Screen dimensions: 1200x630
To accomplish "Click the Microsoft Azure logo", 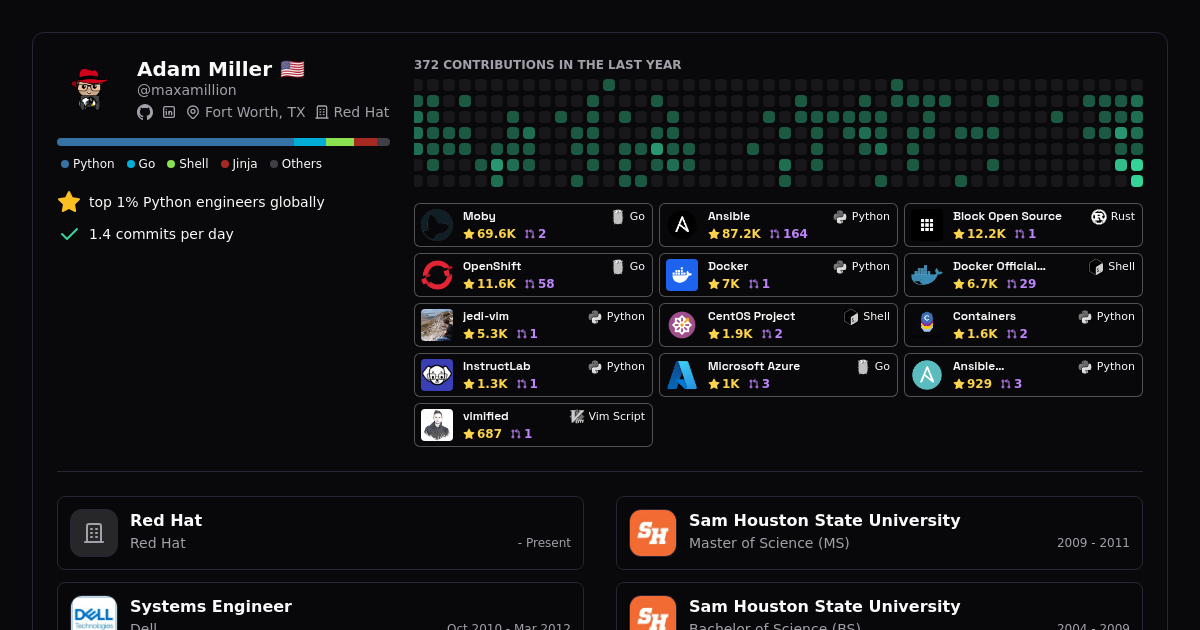I will click(682, 375).
